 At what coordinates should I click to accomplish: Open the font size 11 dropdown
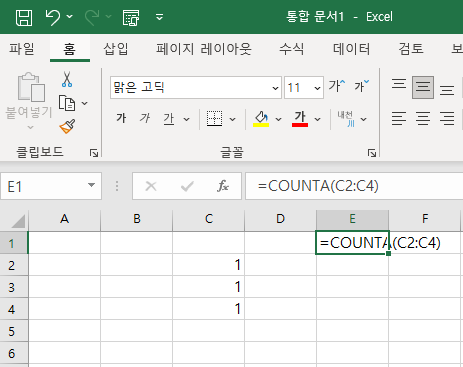coord(317,88)
